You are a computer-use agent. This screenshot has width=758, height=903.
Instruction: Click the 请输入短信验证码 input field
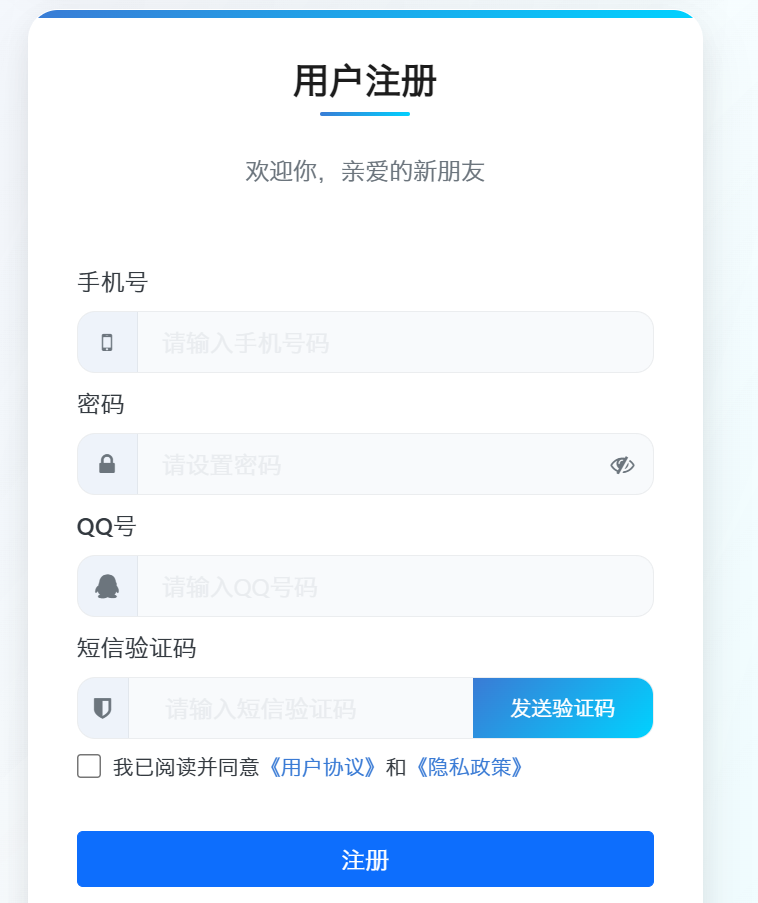click(x=300, y=708)
